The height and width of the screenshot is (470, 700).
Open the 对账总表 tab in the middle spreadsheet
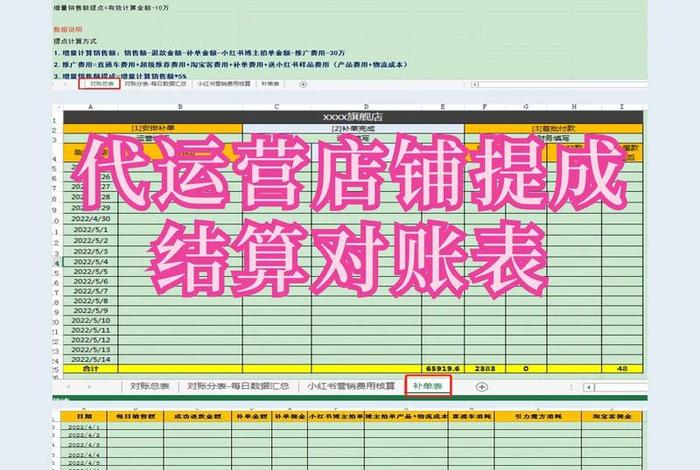pyautogui.click(x=150, y=386)
